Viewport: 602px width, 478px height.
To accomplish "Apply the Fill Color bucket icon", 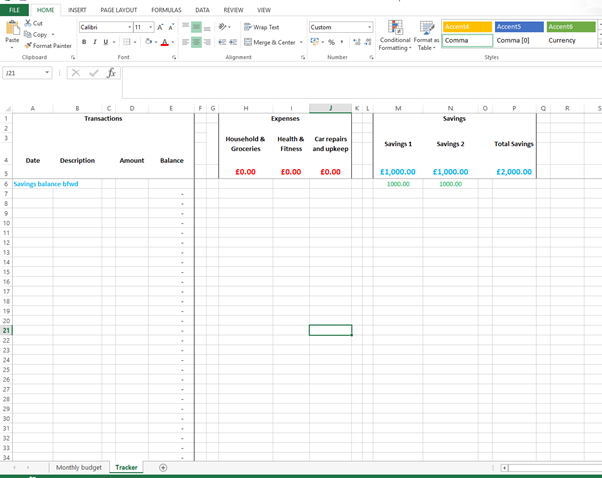I will tap(148, 42).
